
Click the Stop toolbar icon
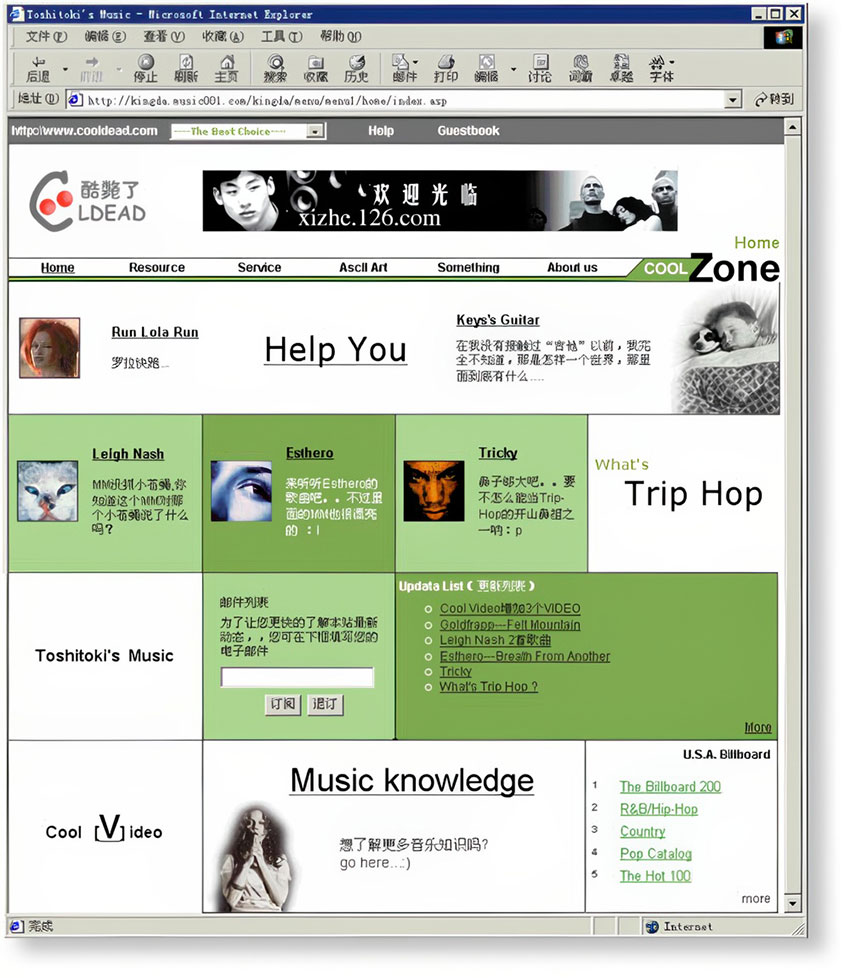pyautogui.click(x=145, y=69)
